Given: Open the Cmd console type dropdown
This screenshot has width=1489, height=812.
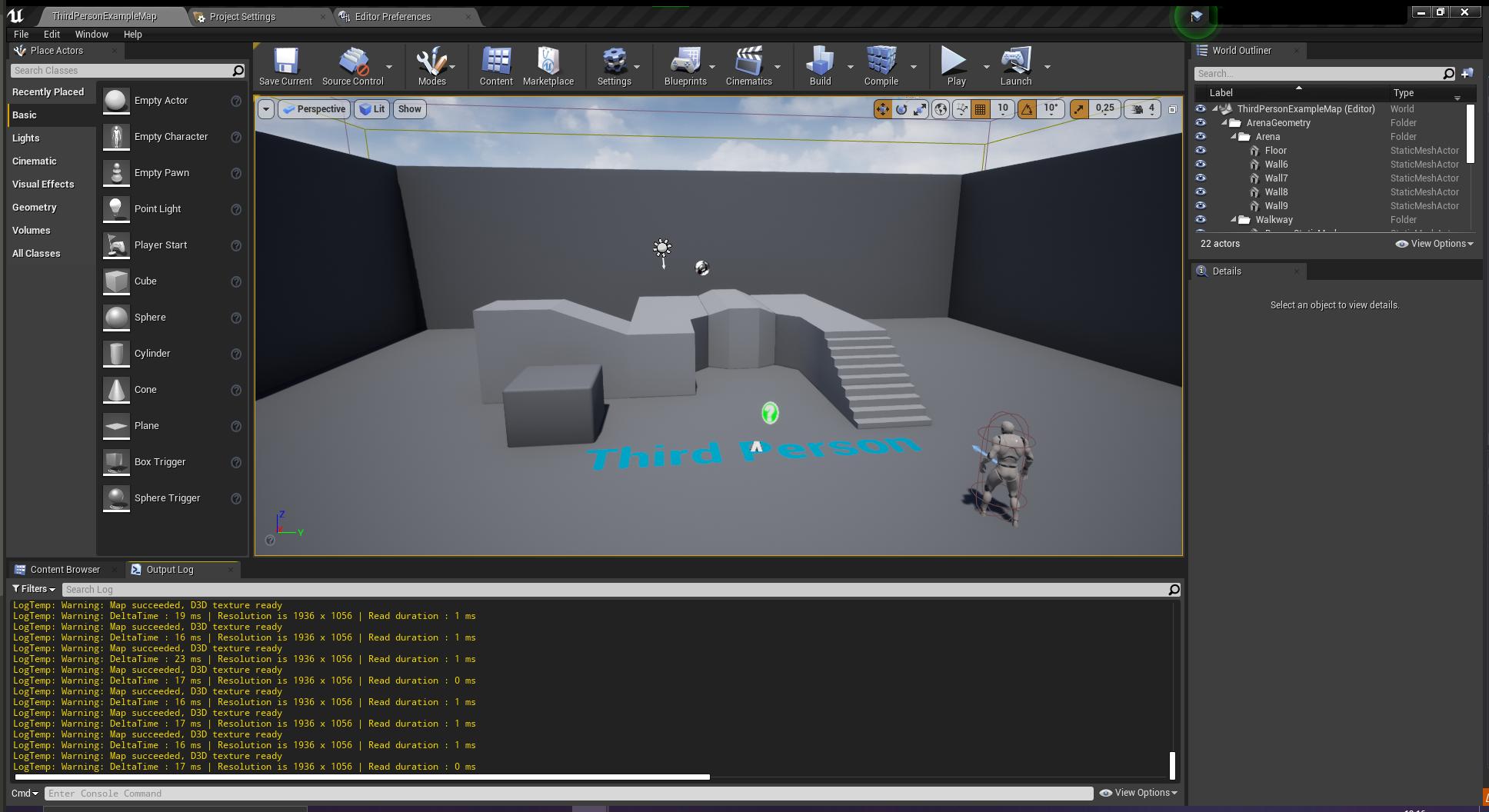Looking at the screenshot, I should click(x=25, y=794).
